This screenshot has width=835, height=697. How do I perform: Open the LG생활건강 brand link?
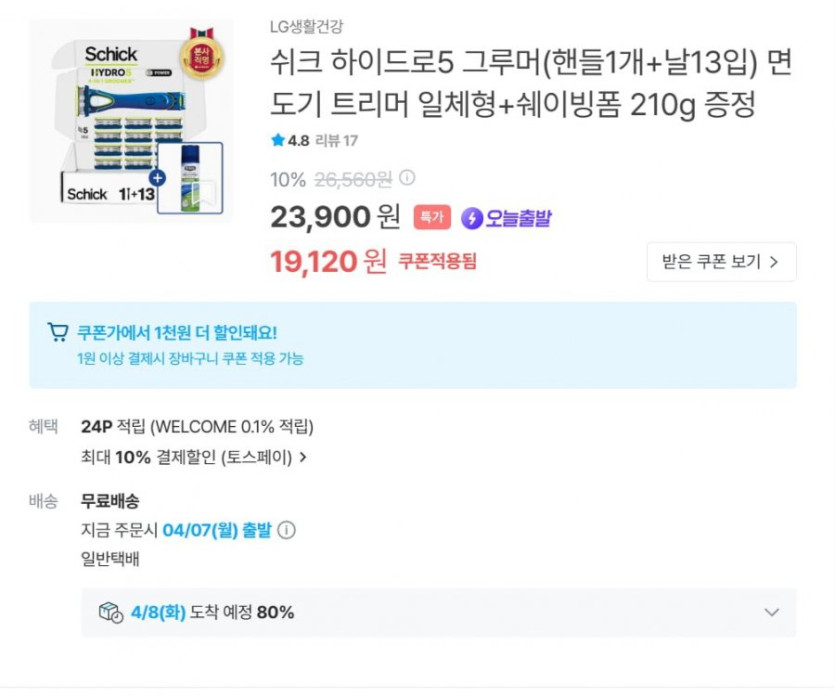pos(313,27)
